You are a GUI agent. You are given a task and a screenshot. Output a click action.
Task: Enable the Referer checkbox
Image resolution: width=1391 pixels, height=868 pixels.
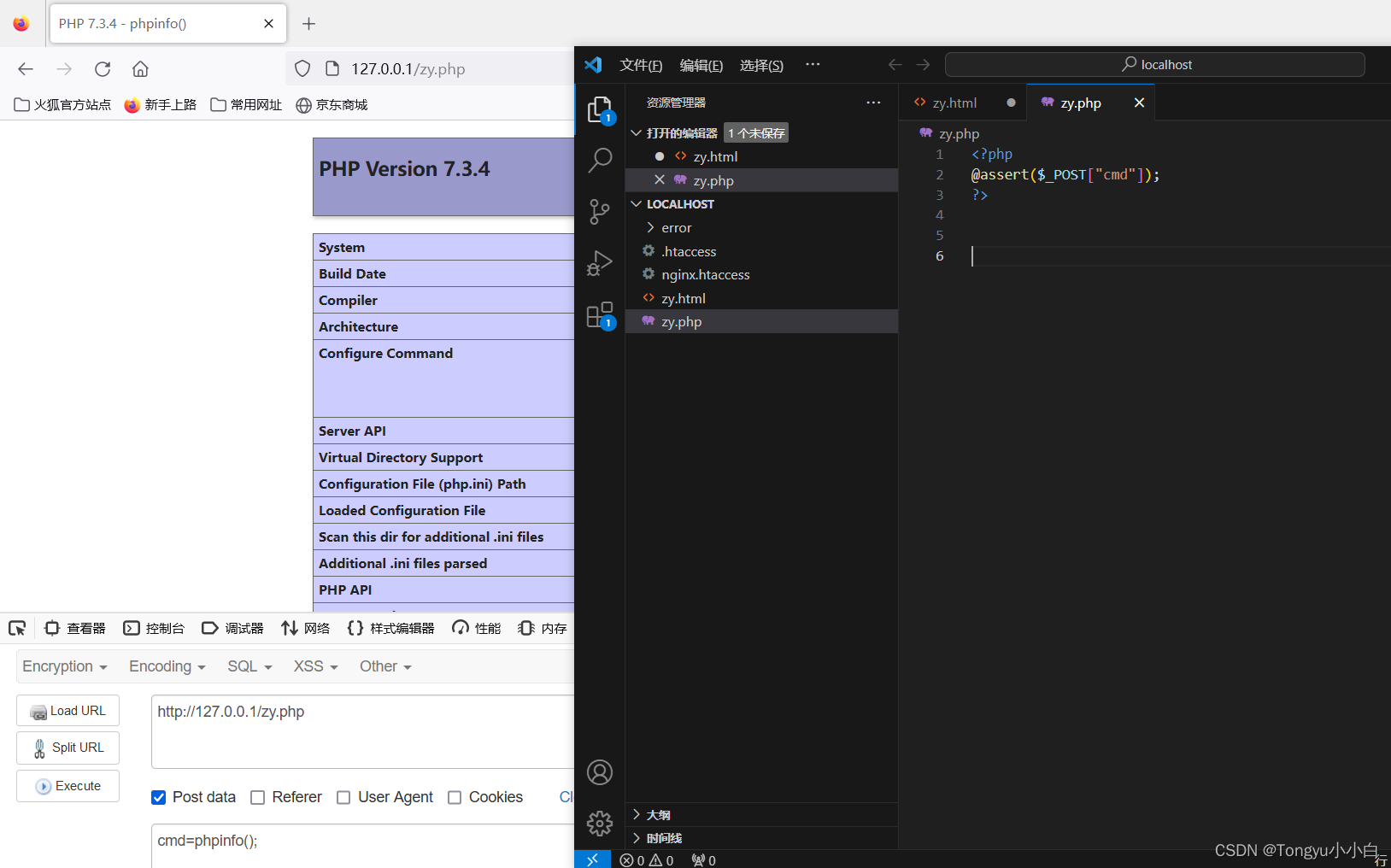point(257,798)
